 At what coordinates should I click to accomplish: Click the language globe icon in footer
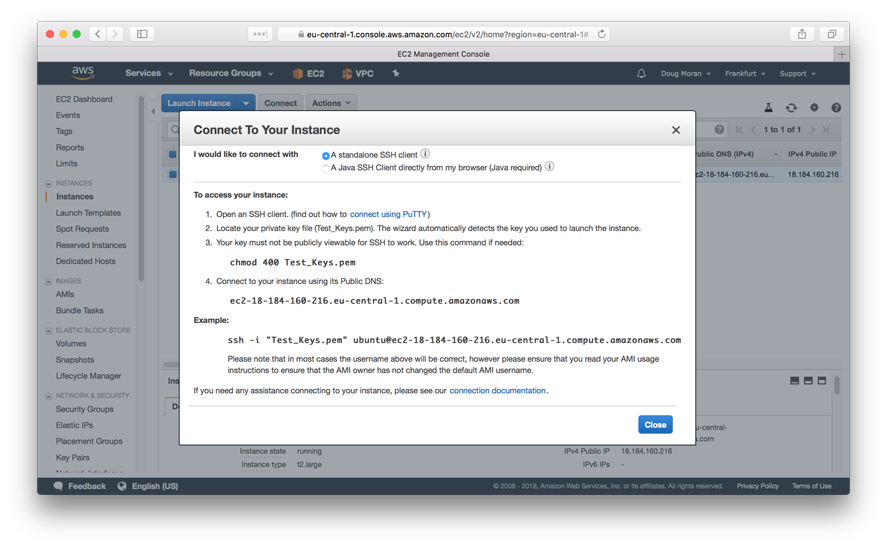(x=122, y=486)
